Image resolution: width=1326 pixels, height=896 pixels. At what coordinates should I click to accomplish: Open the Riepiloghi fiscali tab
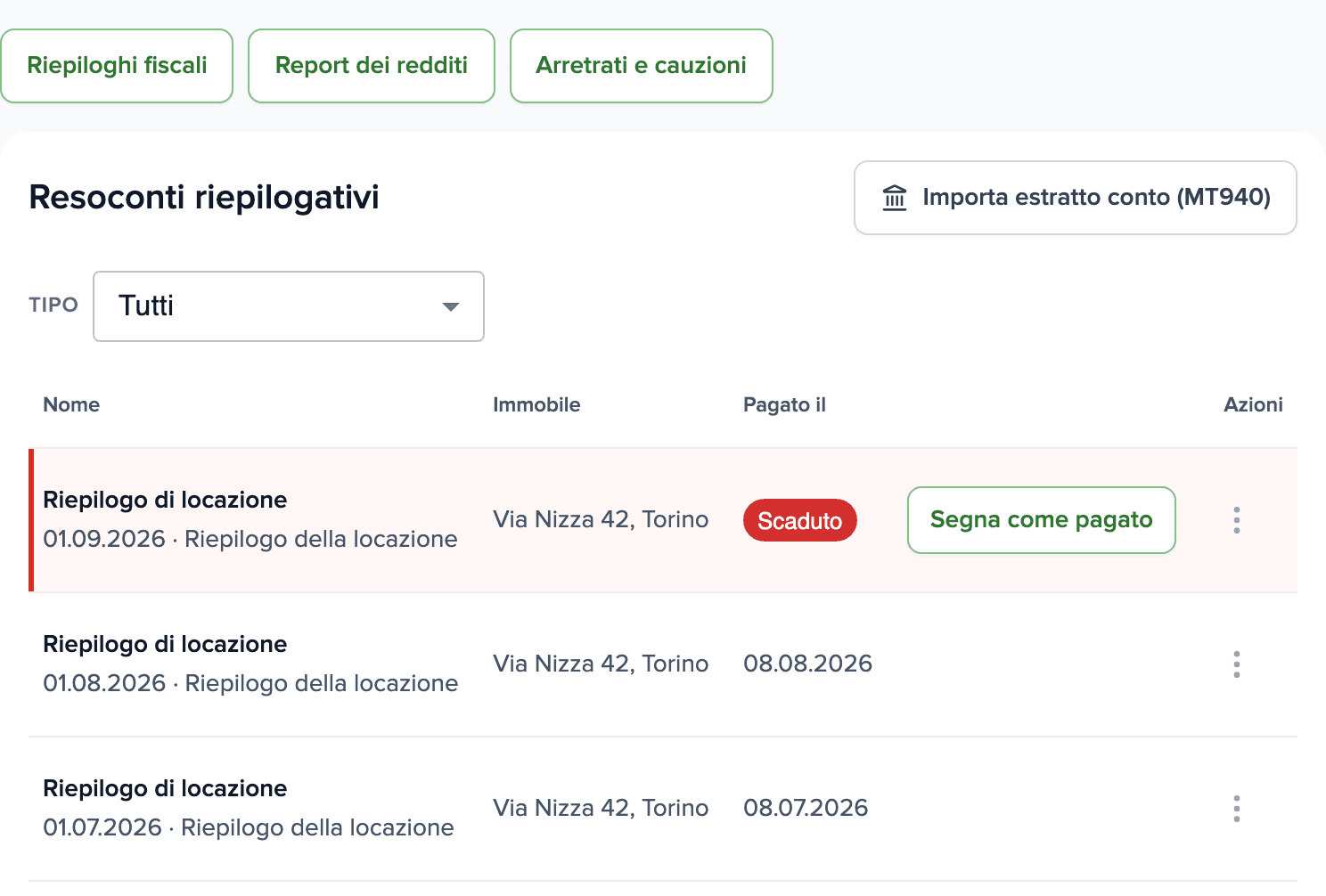tap(117, 66)
